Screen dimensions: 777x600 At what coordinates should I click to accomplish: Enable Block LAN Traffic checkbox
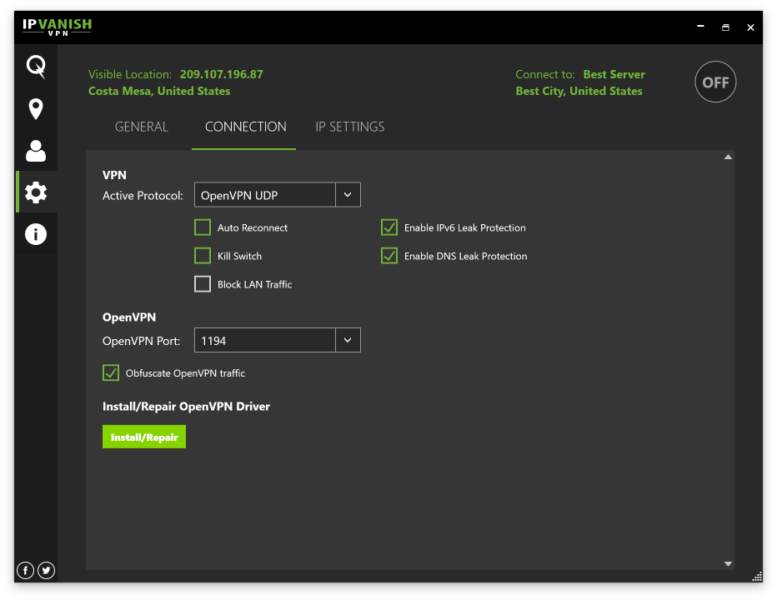point(202,284)
